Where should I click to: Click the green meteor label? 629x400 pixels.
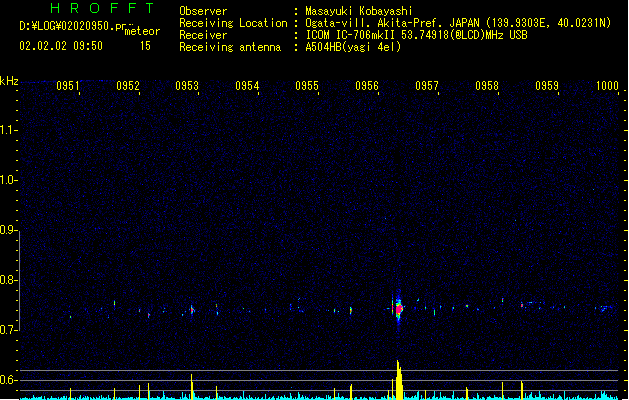142,31
